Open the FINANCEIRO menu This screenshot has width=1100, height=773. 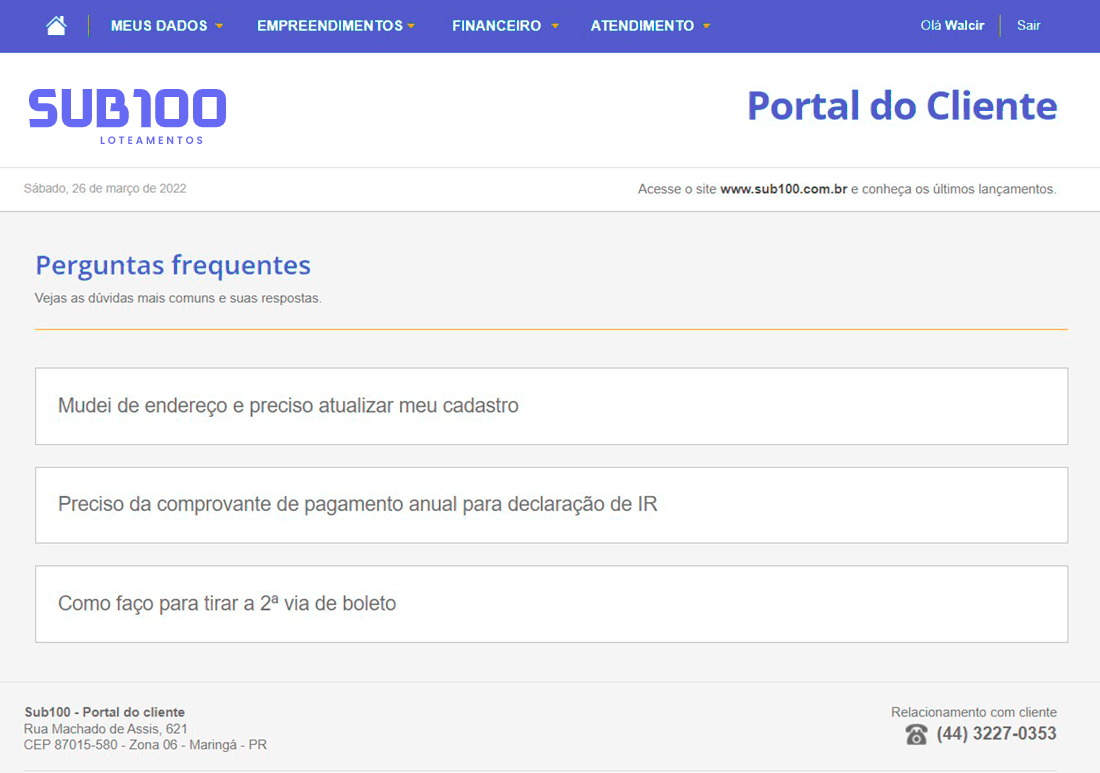point(496,25)
